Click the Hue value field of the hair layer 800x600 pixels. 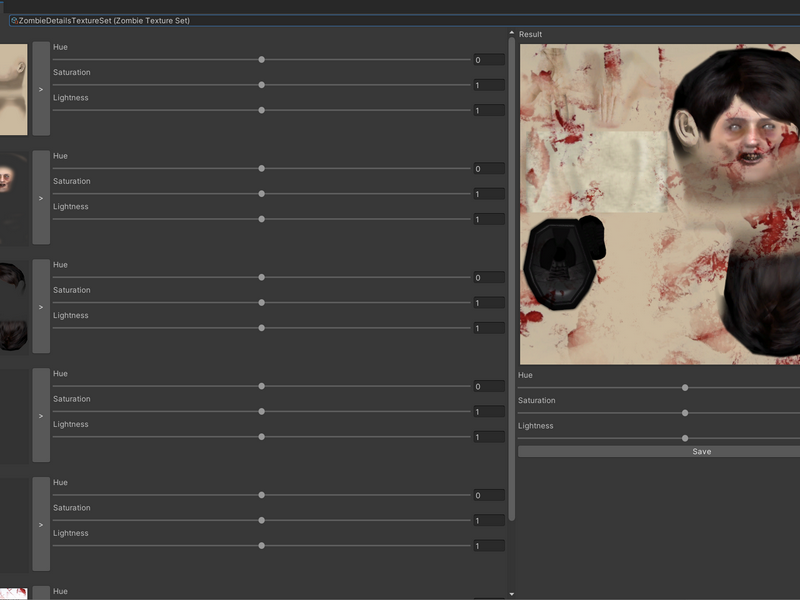[489, 278]
